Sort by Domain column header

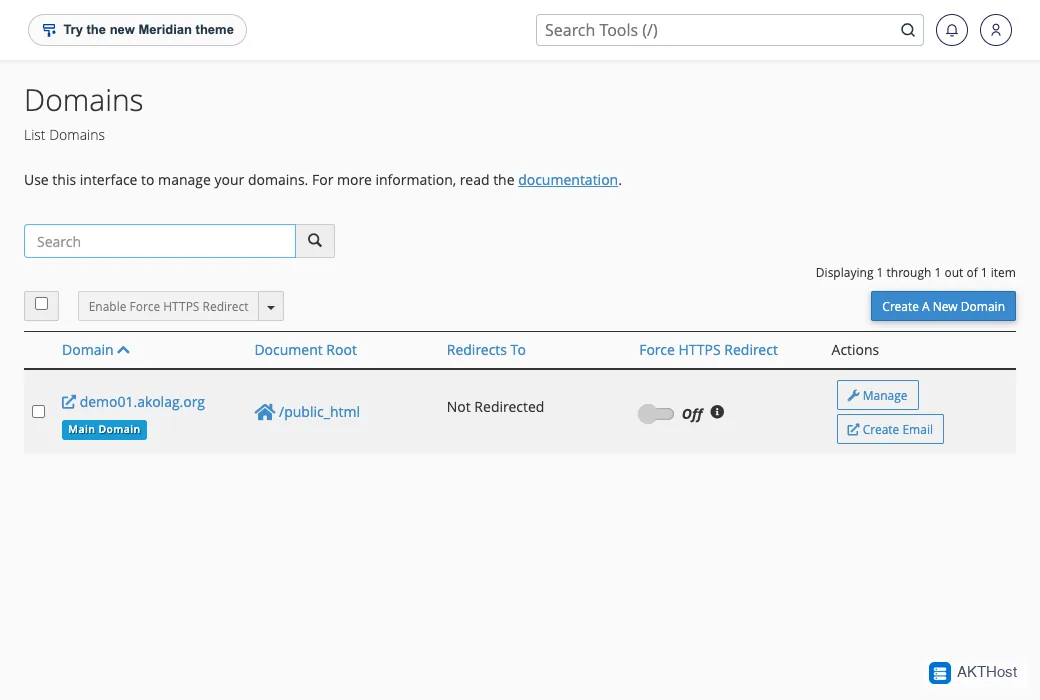coord(96,350)
